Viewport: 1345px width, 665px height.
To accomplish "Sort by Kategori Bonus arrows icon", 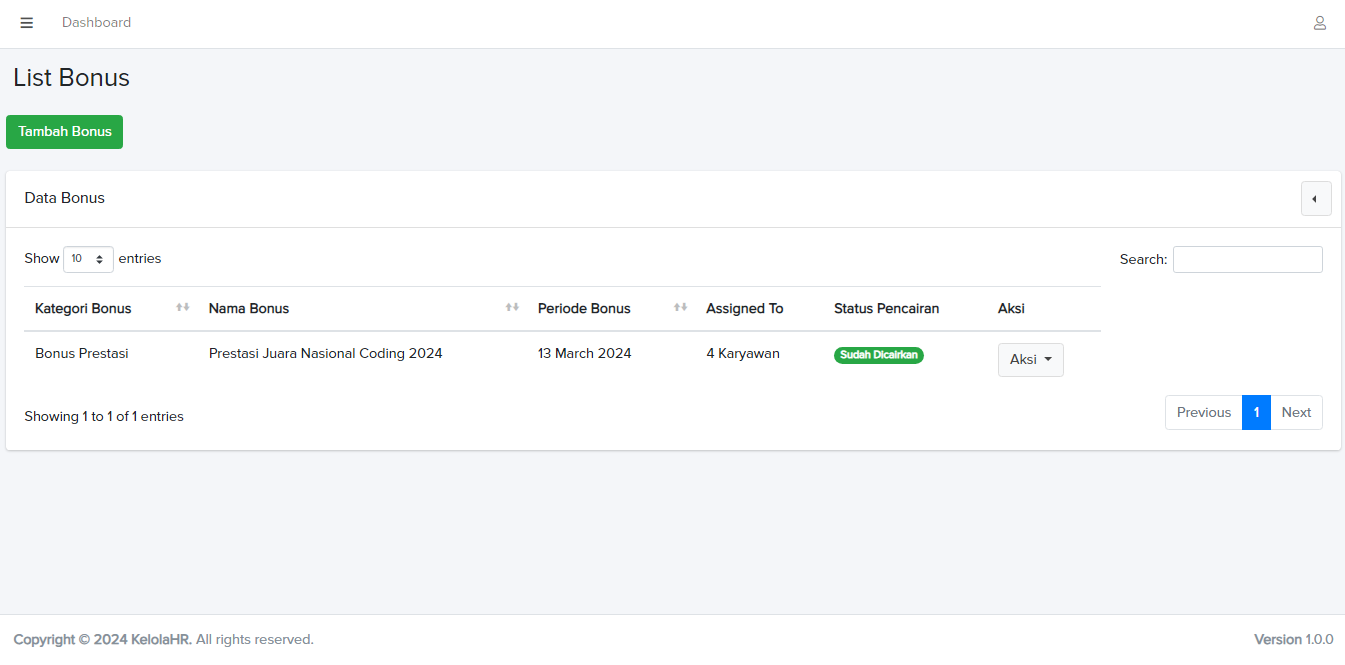I will pos(183,307).
